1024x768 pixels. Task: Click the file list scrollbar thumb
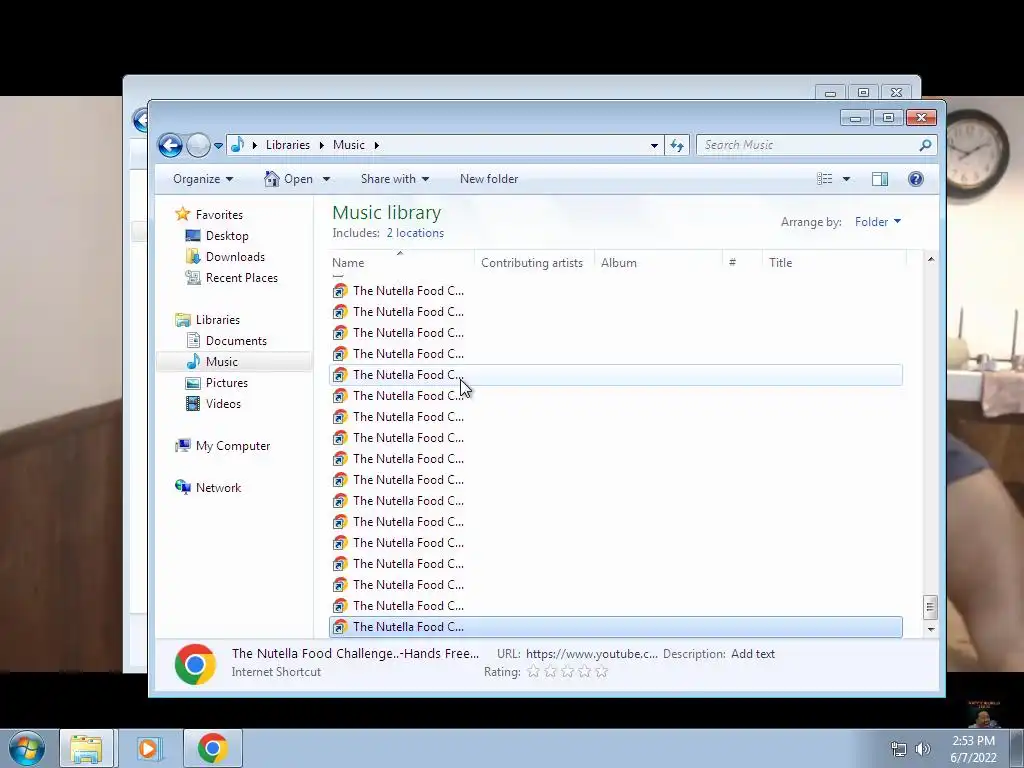(931, 607)
